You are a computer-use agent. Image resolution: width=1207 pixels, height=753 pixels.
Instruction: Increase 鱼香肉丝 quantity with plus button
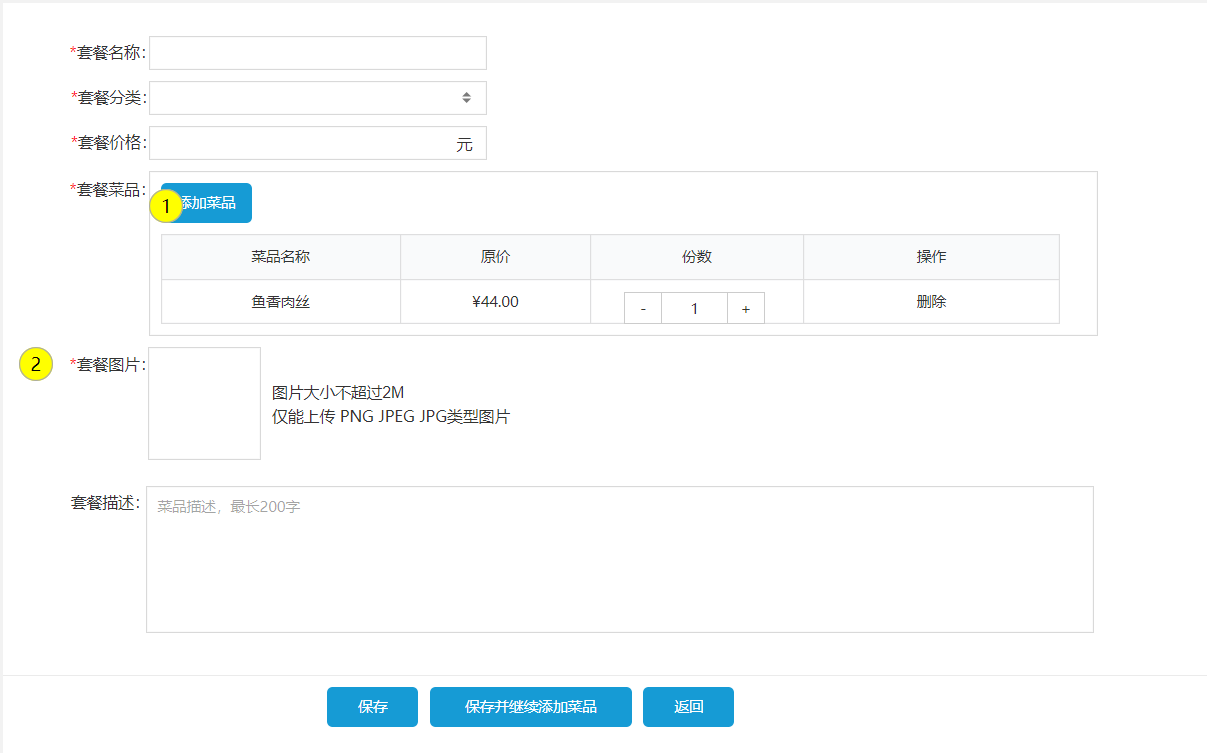[x=745, y=309]
